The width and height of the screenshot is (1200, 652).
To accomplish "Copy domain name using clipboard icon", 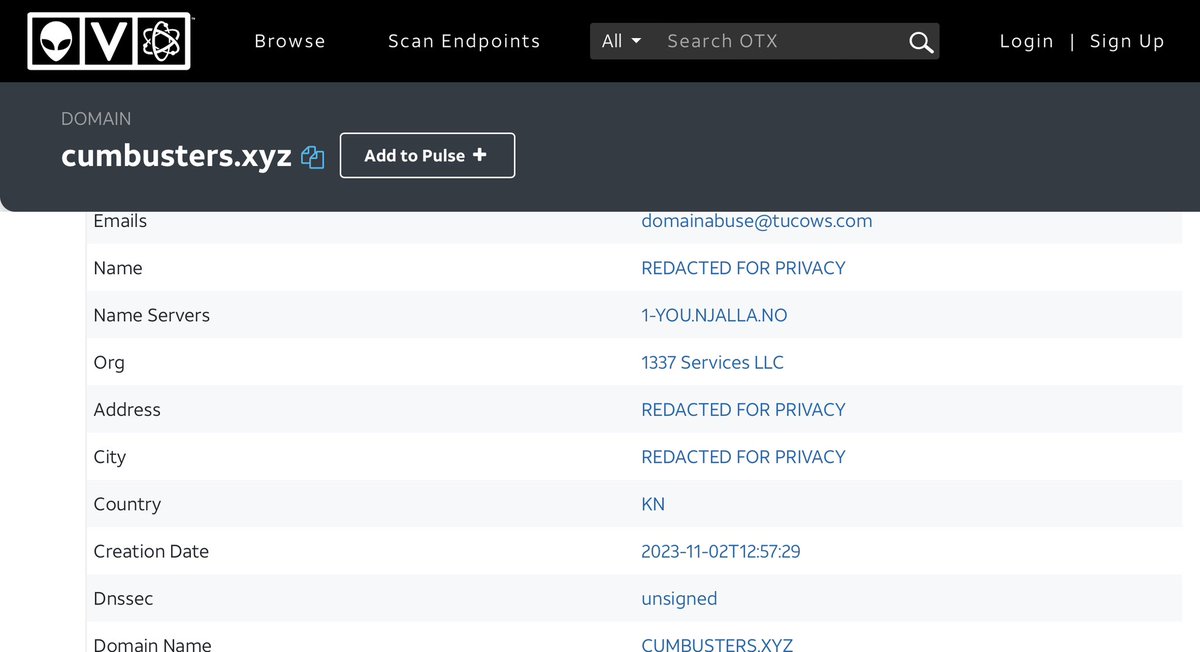I will pyautogui.click(x=313, y=157).
